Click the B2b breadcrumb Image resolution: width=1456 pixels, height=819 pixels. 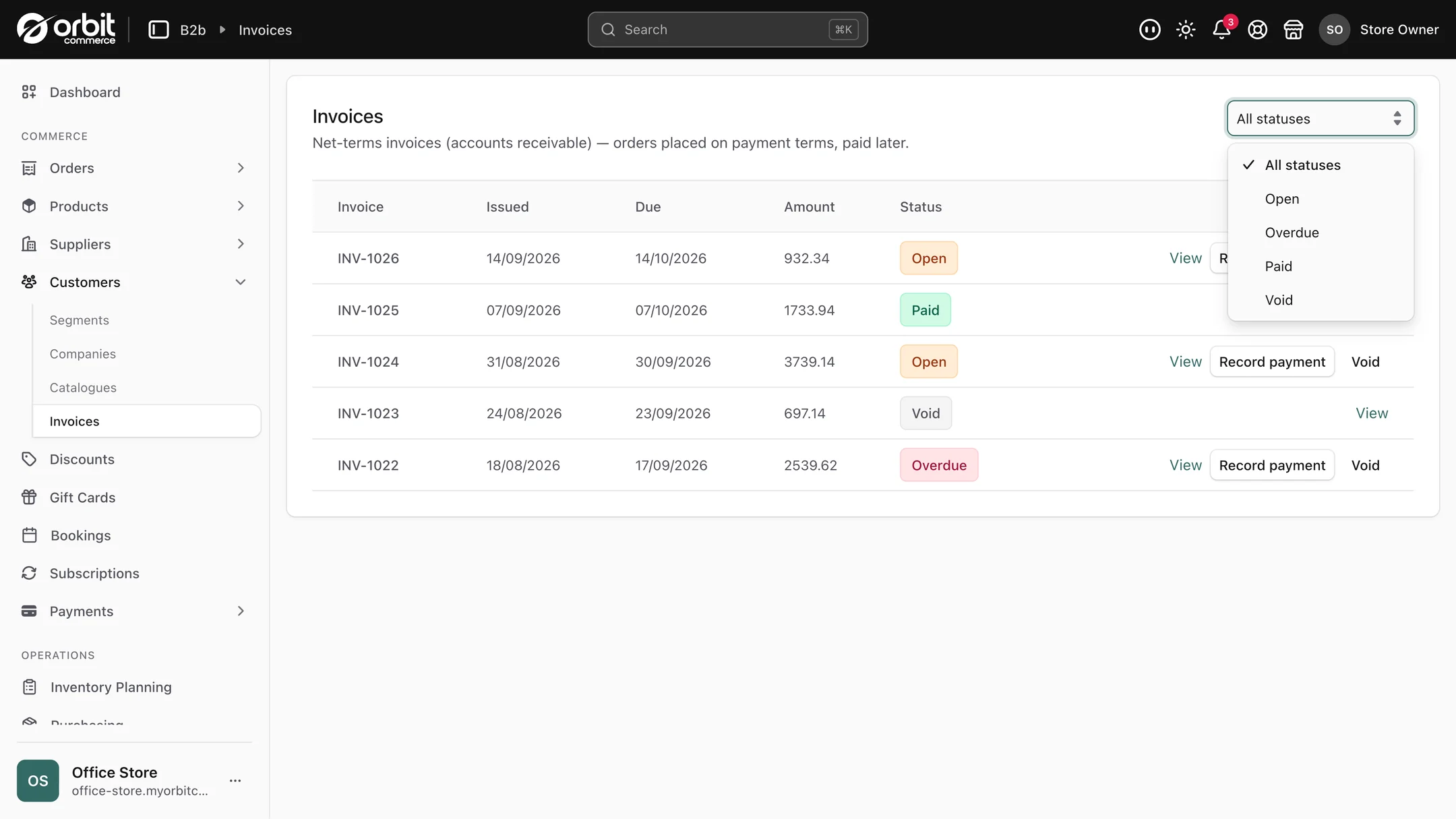click(193, 30)
